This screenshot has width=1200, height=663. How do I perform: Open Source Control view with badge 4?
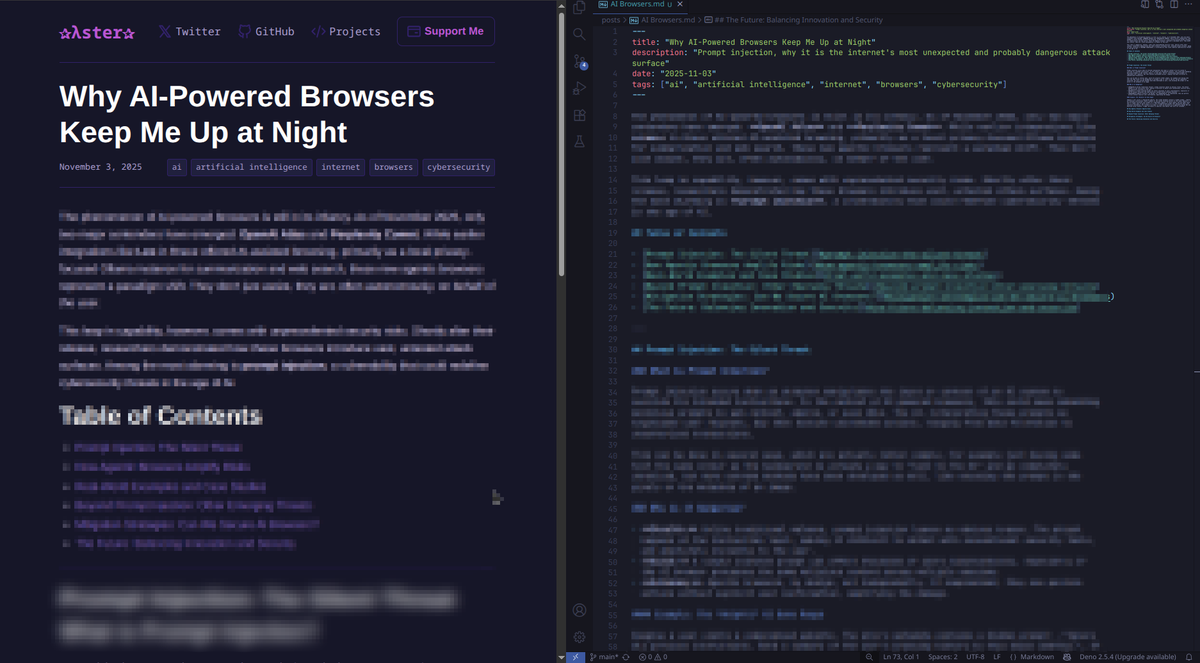click(580, 61)
